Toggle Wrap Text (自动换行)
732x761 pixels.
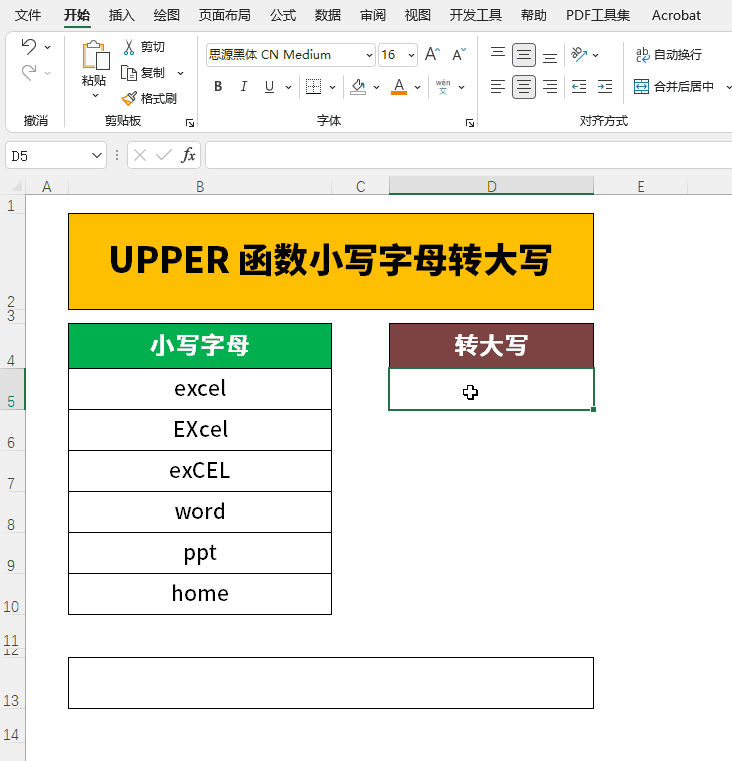point(668,54)
